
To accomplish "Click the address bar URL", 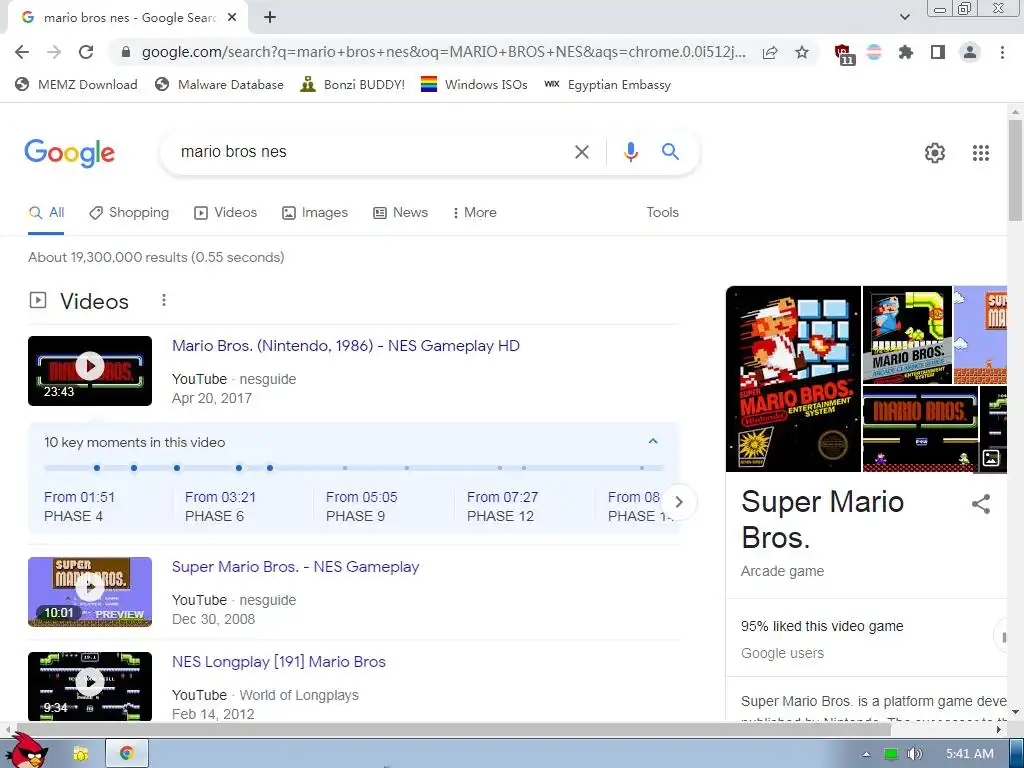I will pyautogui.click(x=443, y=52).
